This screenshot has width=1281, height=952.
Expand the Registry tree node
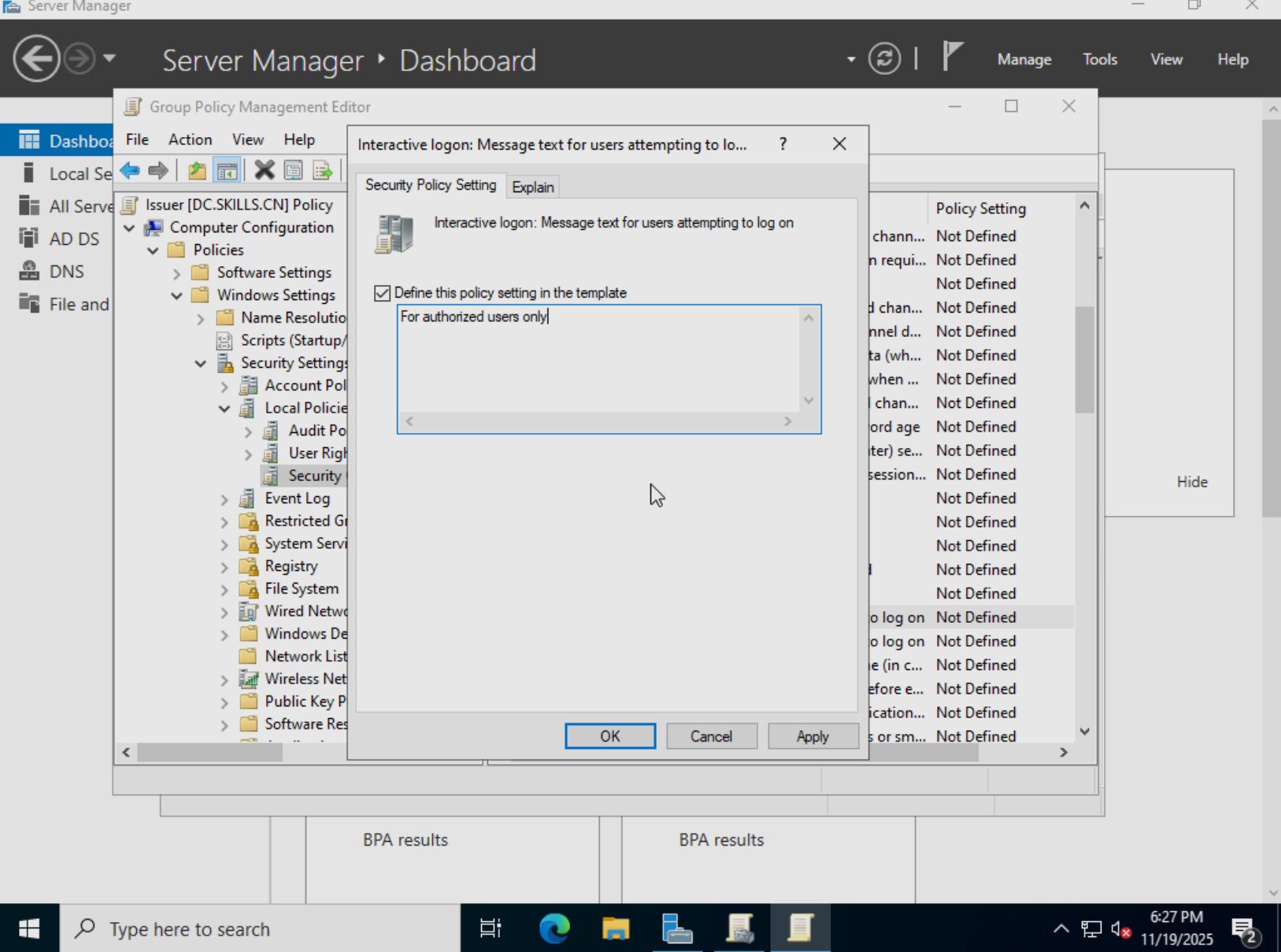[224, 567]
